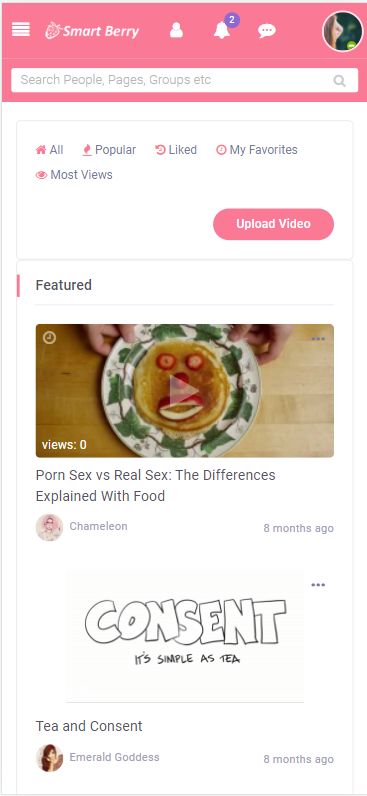The height and width of the screenshot is (796, 367).
Task: Click the Upload Video button
Action: [x=274, y=224]
